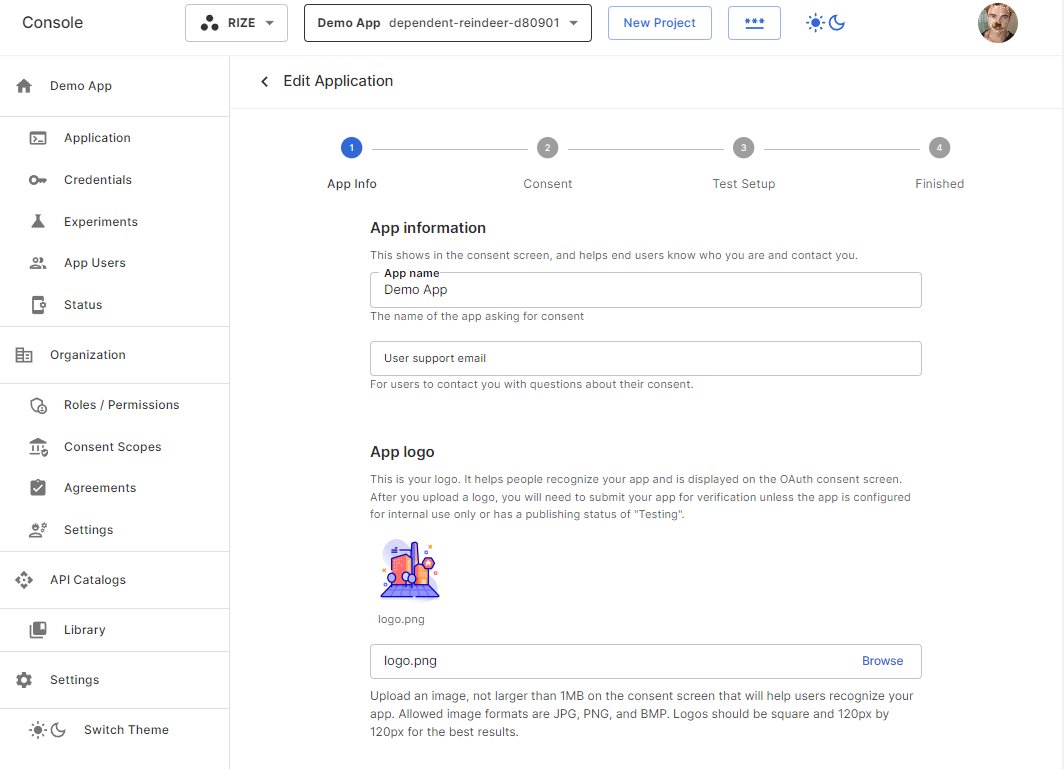Image resolution: width=1064 pixels, height=769 pixels.
Task: Open the RIZE organization dropdown
Action: 236,23
